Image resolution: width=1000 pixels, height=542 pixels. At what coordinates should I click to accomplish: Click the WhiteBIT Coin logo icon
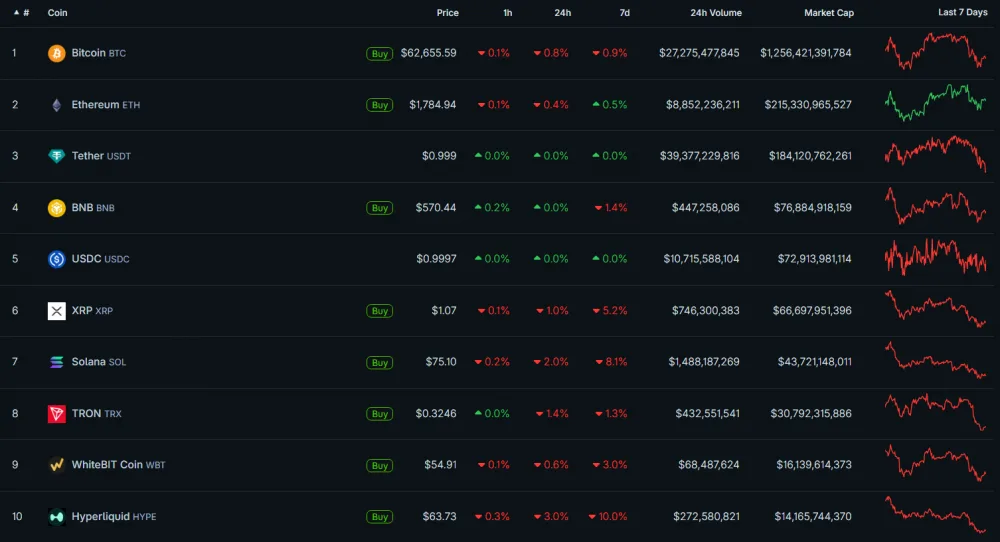point(56,465)
